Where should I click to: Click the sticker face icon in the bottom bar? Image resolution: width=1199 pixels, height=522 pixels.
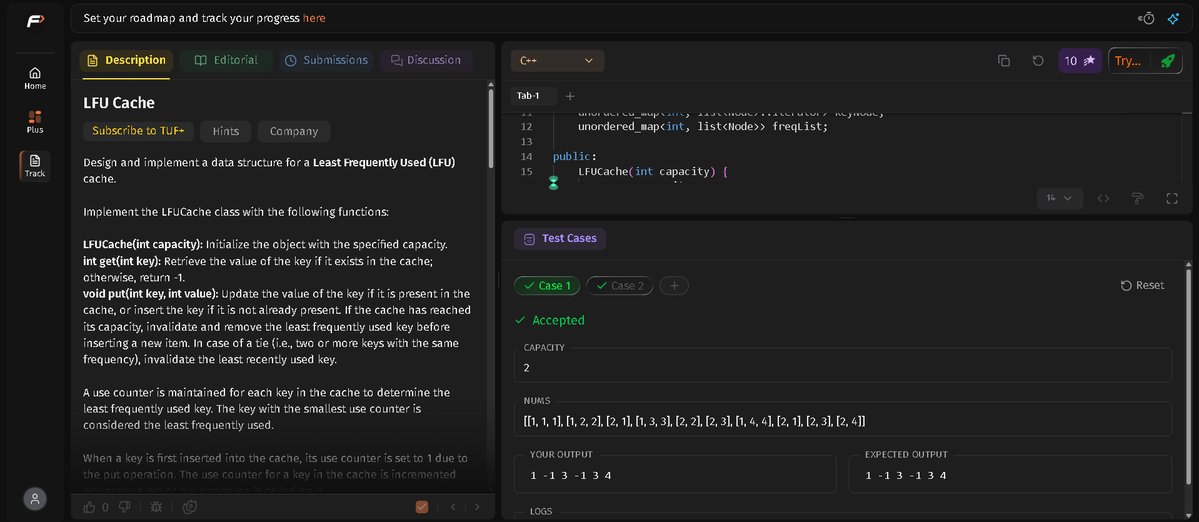(x=190, y=507)
